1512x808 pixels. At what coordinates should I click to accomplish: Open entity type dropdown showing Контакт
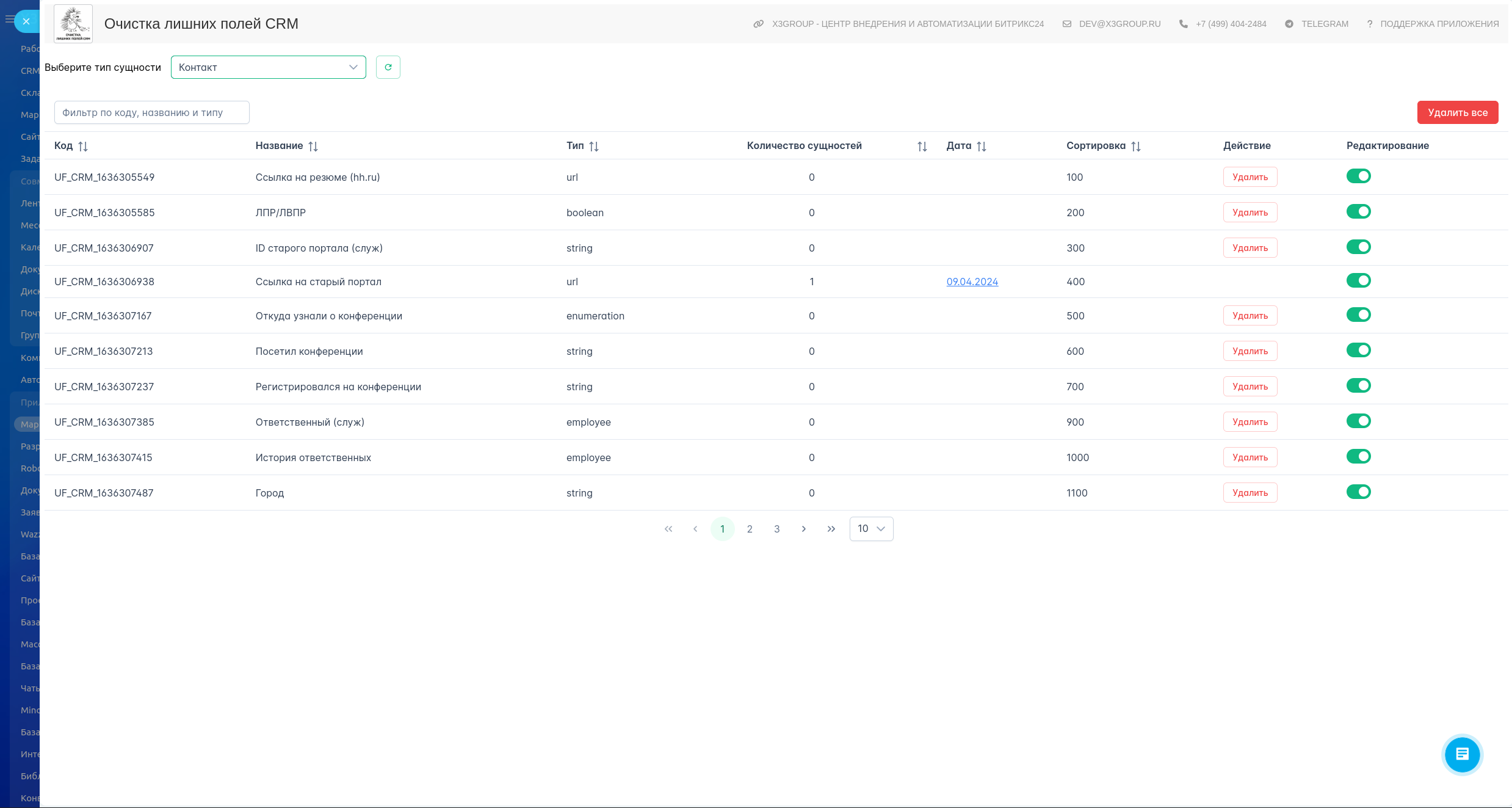(268, 67)
